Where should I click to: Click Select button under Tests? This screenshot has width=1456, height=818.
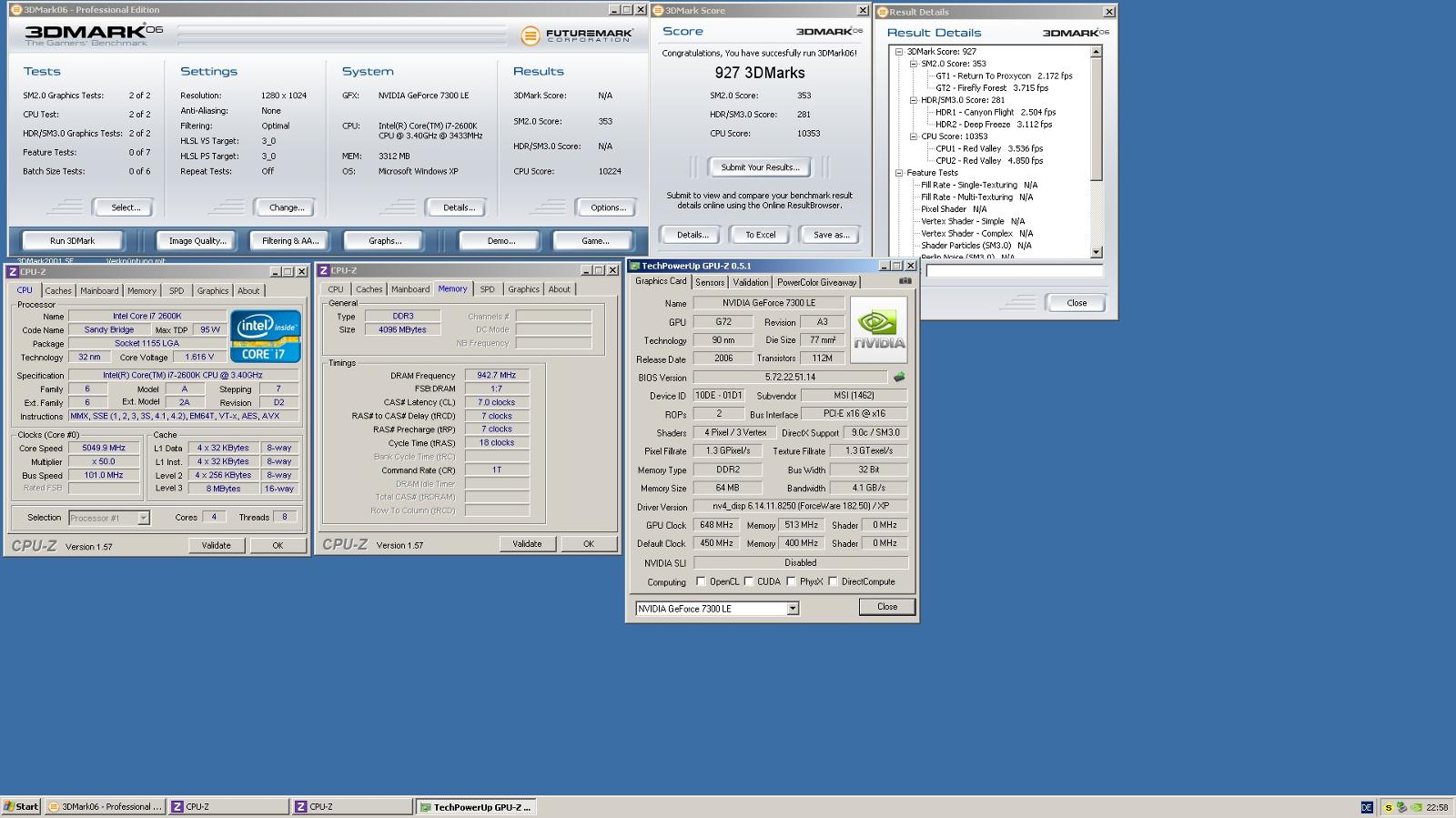[x=126, y=207]
